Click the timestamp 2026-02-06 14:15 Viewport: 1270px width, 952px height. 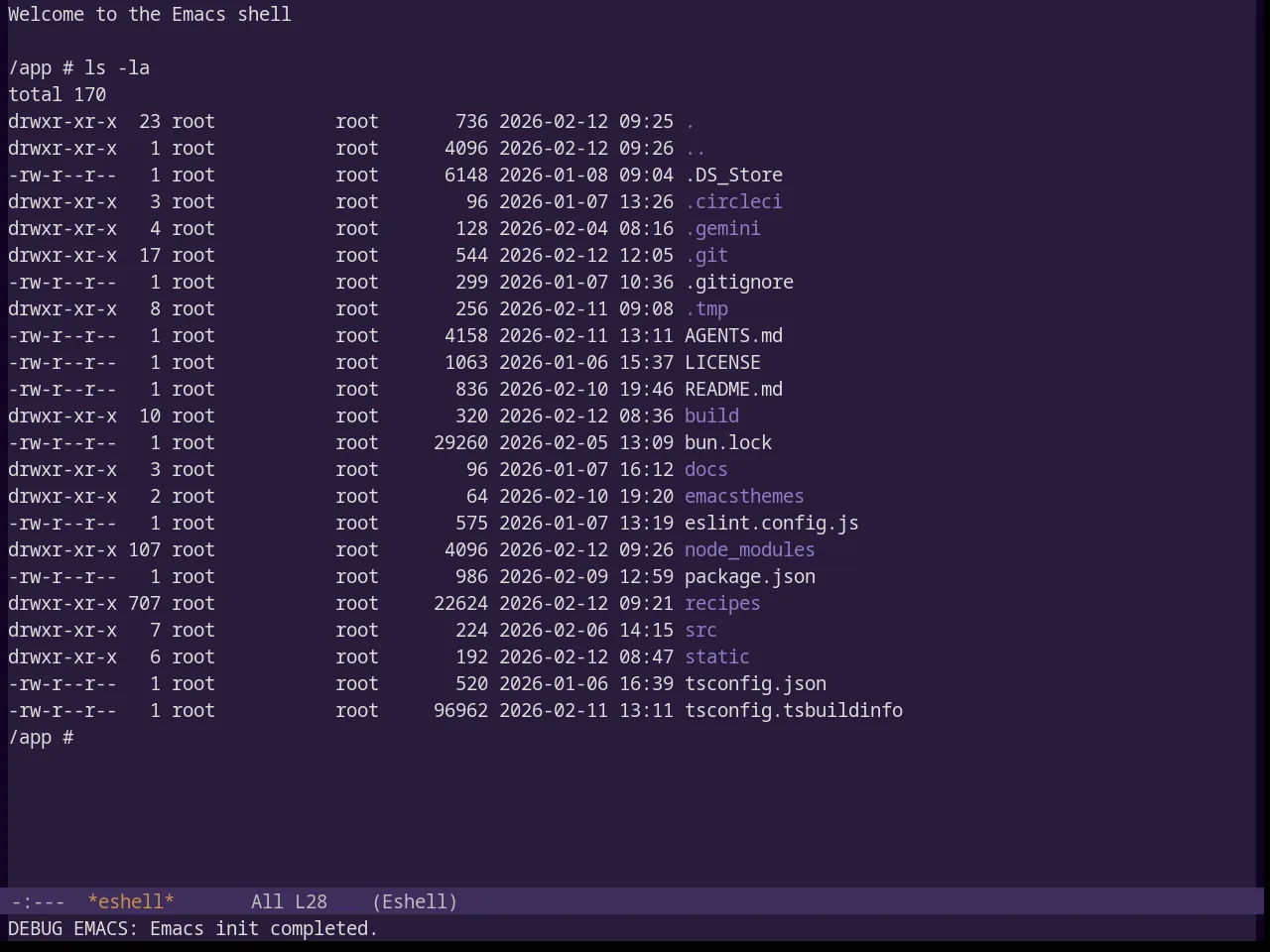pyautogui.click(x=586, y=630)
